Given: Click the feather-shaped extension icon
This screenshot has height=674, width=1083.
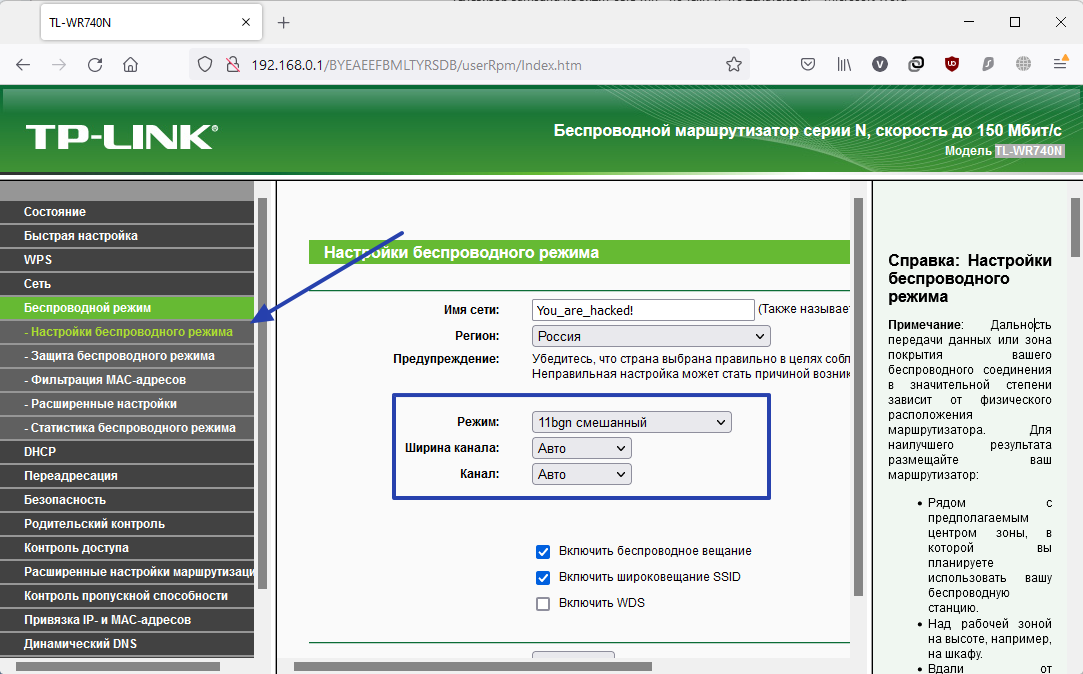Looking at the screenshot, I should pos(988,65).
